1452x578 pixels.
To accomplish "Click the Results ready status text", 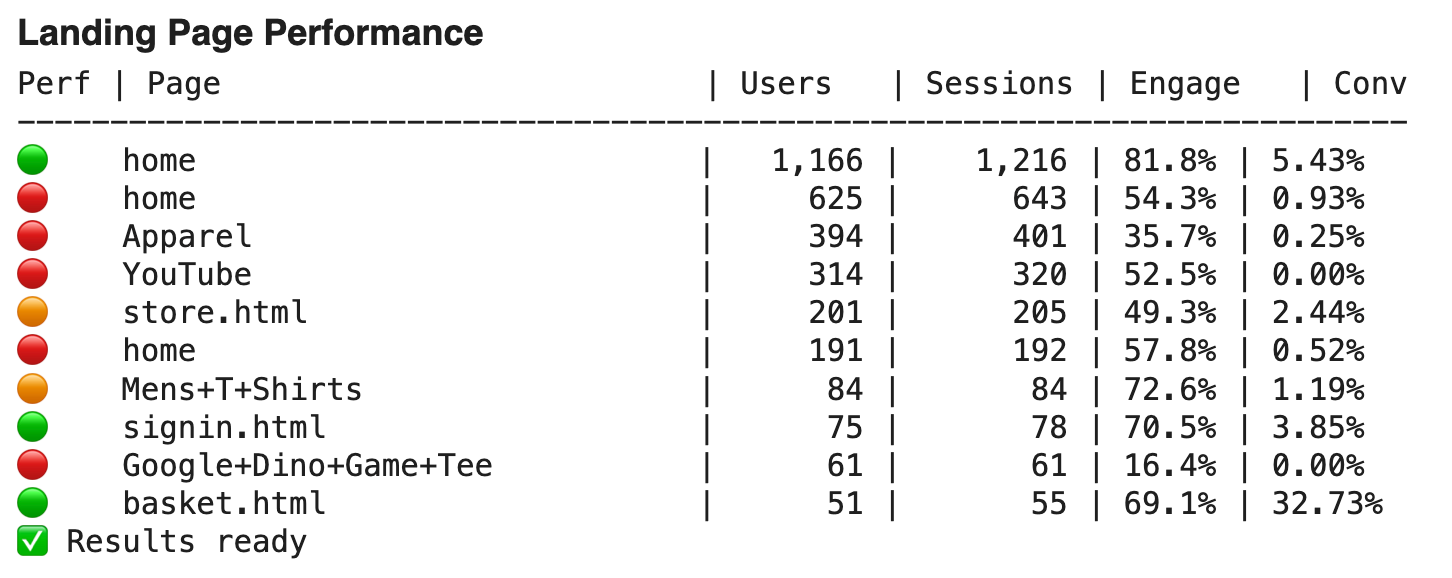I will pos(186,543).
